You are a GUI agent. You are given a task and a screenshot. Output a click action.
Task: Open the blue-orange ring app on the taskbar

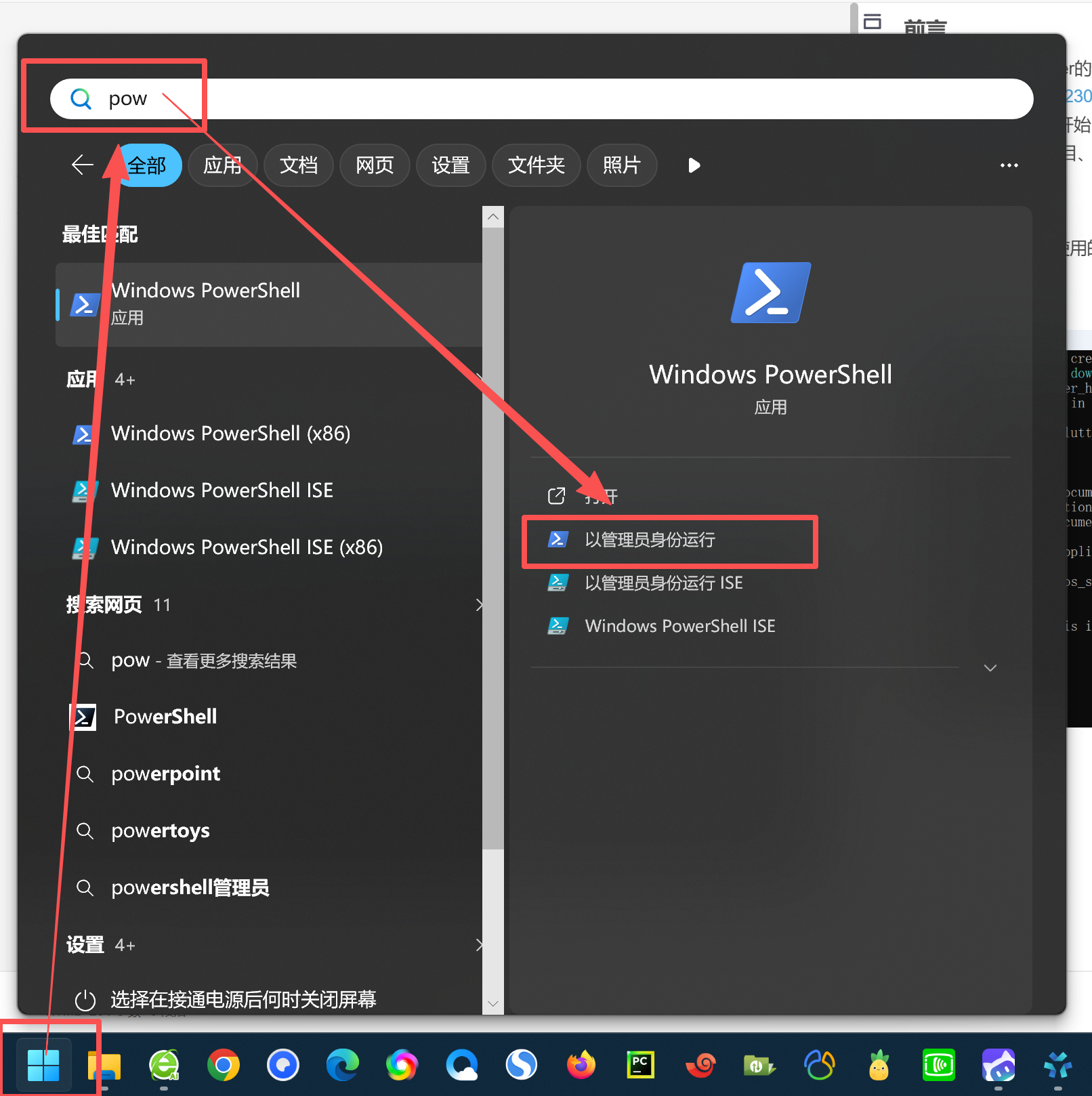pyautogui.click(x=820, y=1066)
